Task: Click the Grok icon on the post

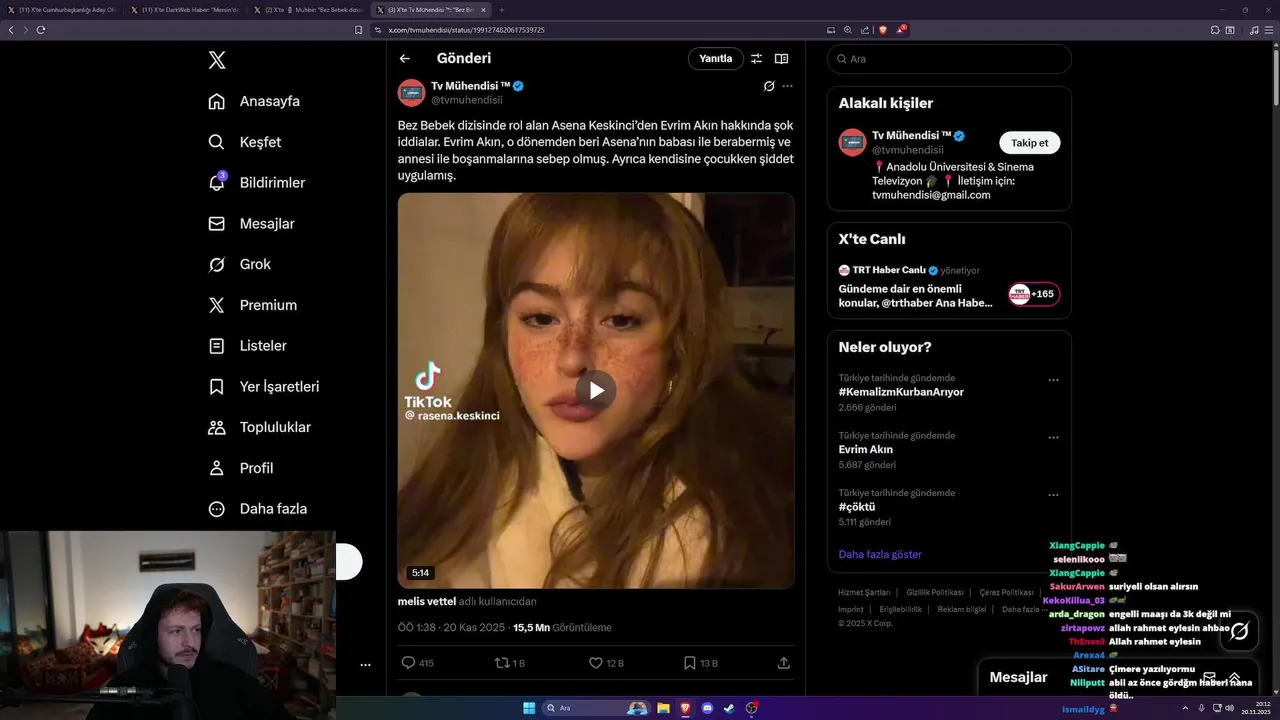Action: tap(769, 86)
